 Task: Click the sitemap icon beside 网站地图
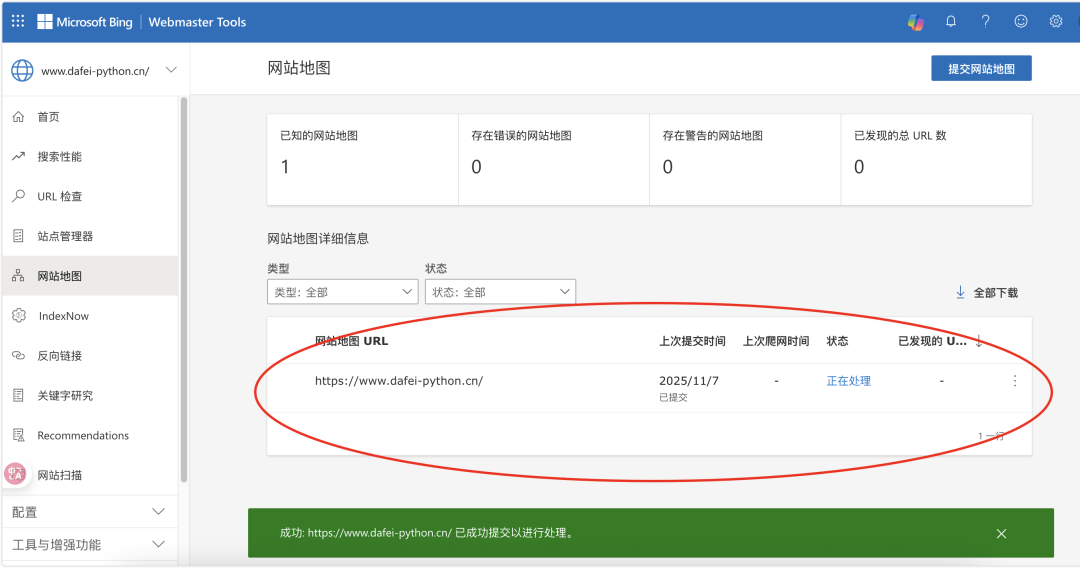[19, 276]
